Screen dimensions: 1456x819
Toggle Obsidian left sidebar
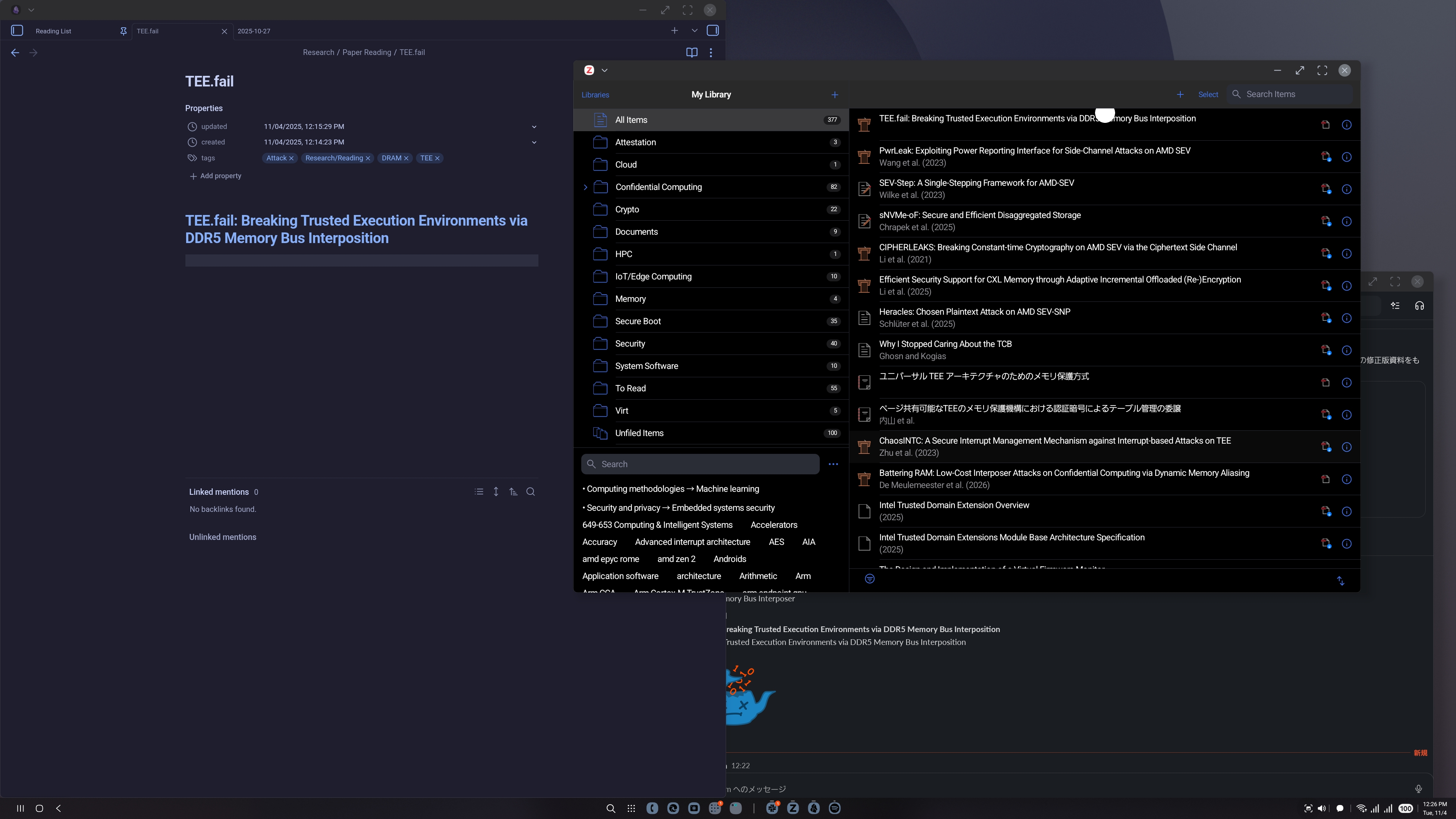click(x=17, y=30)
